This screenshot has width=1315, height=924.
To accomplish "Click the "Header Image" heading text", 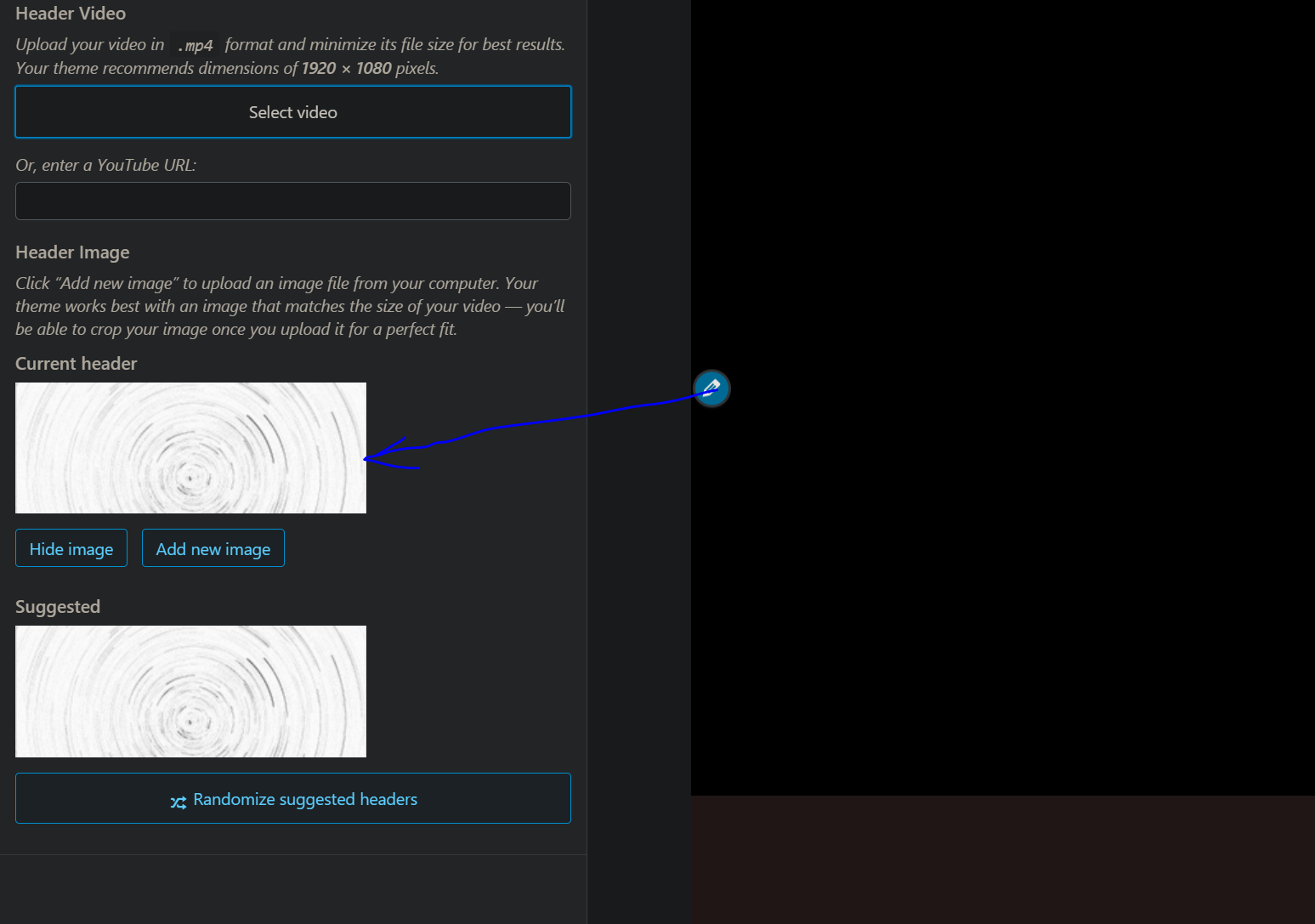I will point(72,252).
